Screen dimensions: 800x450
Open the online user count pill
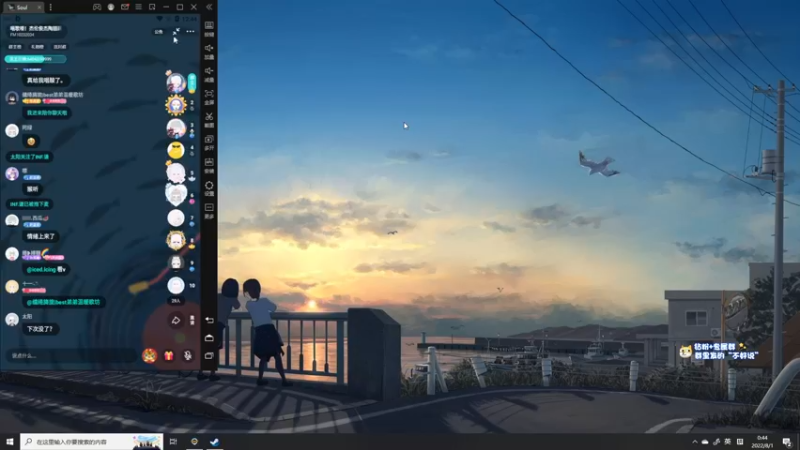pyautogui.click(x=176, y=301)
